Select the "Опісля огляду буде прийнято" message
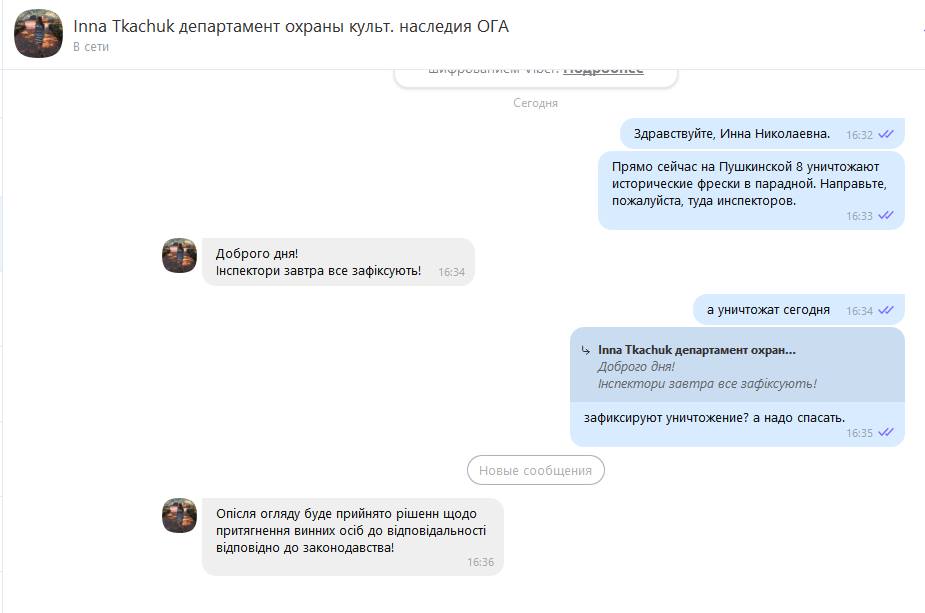Image resolution: width=925 pixels, height=613 pixels. tap(353, 536)
